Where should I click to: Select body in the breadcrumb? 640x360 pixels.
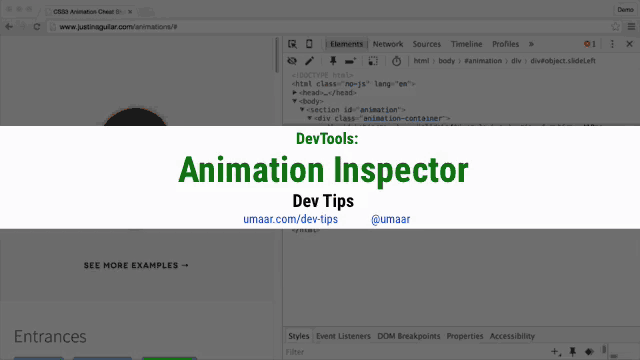click(447, 61)
